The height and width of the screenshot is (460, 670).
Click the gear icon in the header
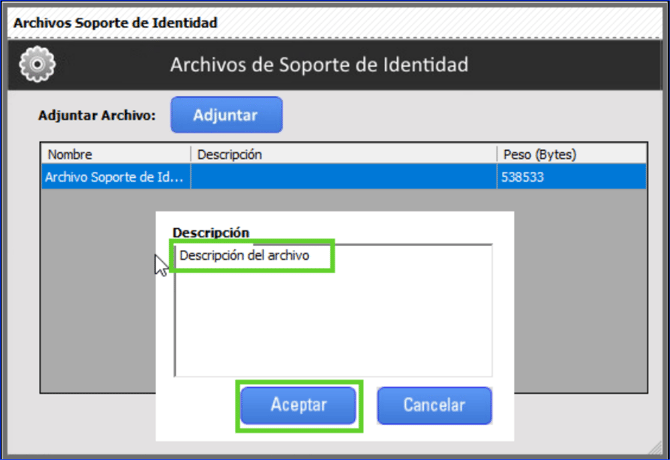coord(38,65)
